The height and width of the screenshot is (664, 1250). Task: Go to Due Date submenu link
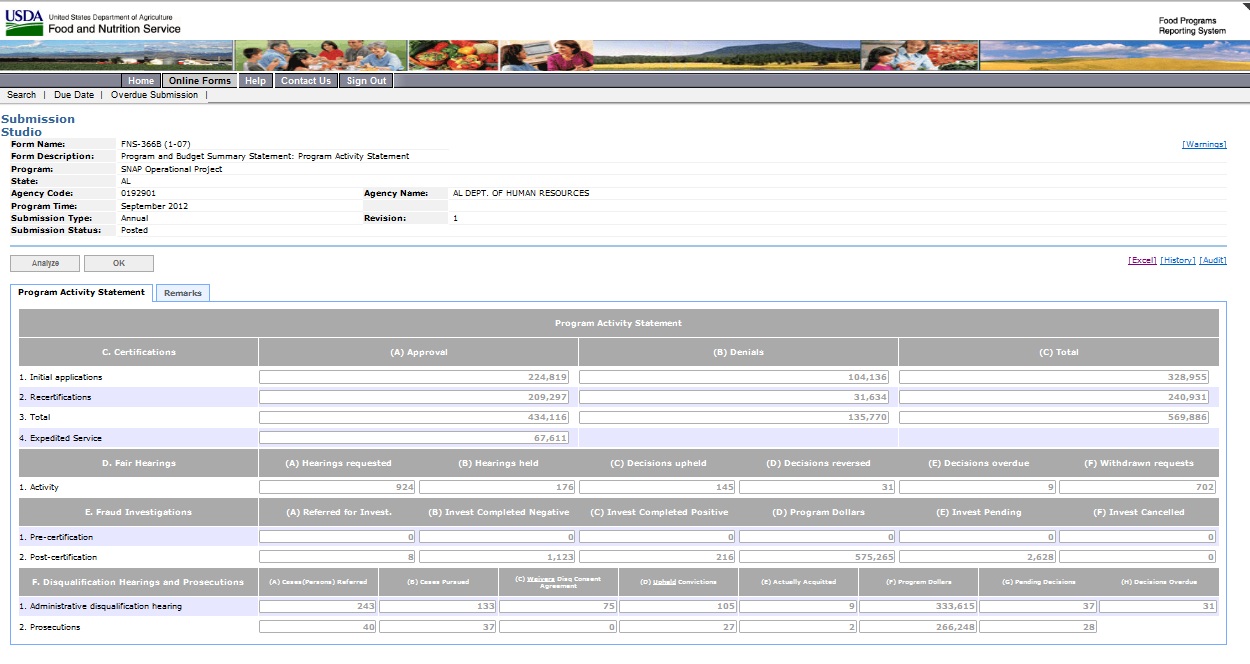pyautogui.click(x=74, y=95)
